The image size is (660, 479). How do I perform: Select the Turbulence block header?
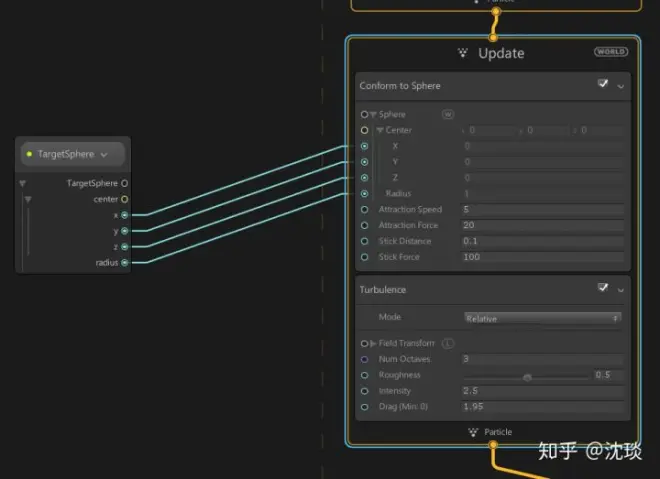pyautogui.click(x=493, y=290)
